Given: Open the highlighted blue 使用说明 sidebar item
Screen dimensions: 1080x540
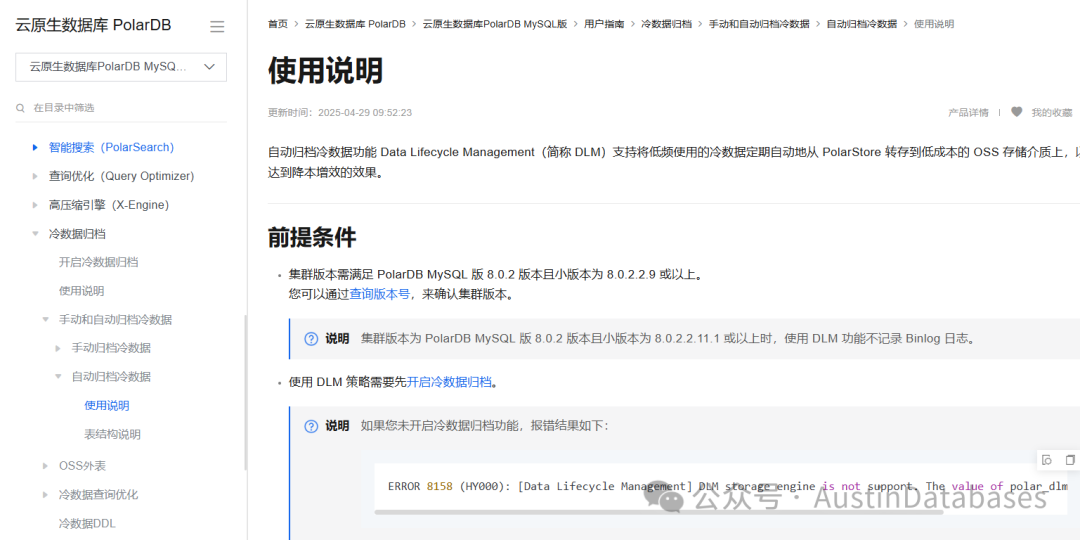Looking at the screenshot, I should (x=107, y=406).
